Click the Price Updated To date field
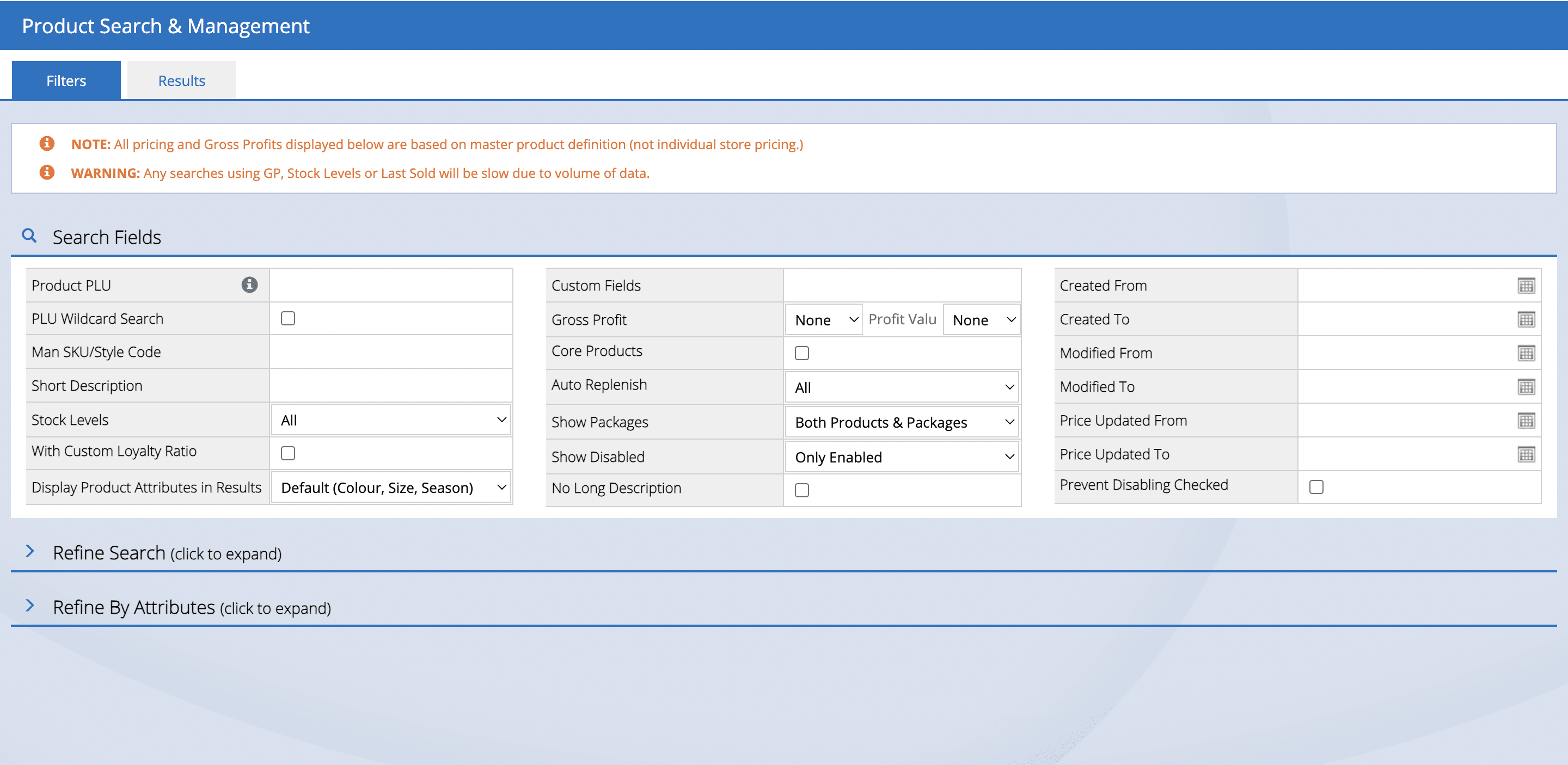 point(1406,454)
